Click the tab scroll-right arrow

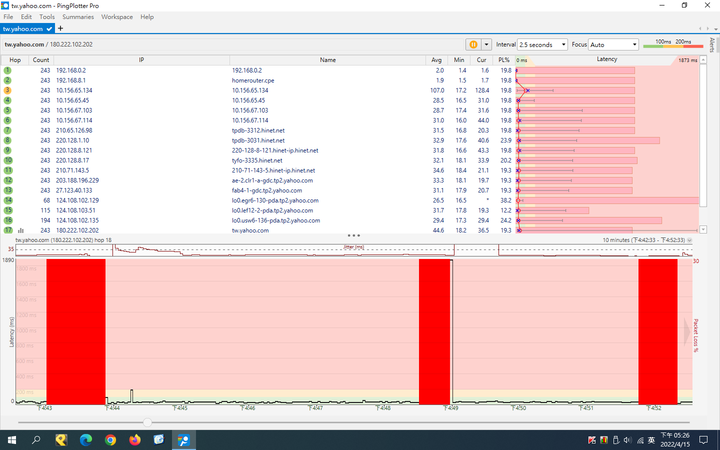pos(708,28)
